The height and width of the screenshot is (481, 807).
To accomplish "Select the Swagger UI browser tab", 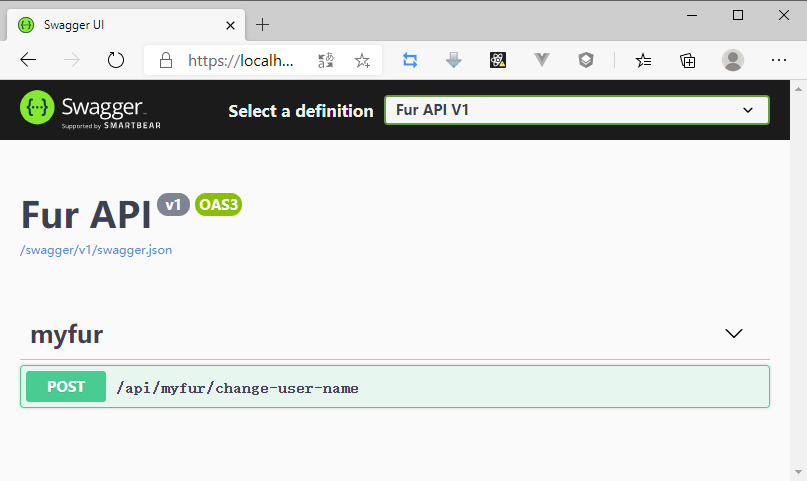I will pyautogui.click(x=120, y=25).
